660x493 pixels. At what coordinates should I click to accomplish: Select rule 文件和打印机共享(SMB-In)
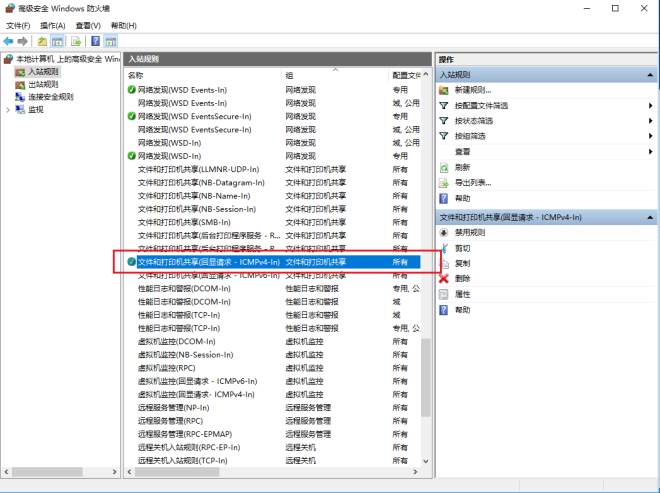pyautogui.click(x=273, y=222)
